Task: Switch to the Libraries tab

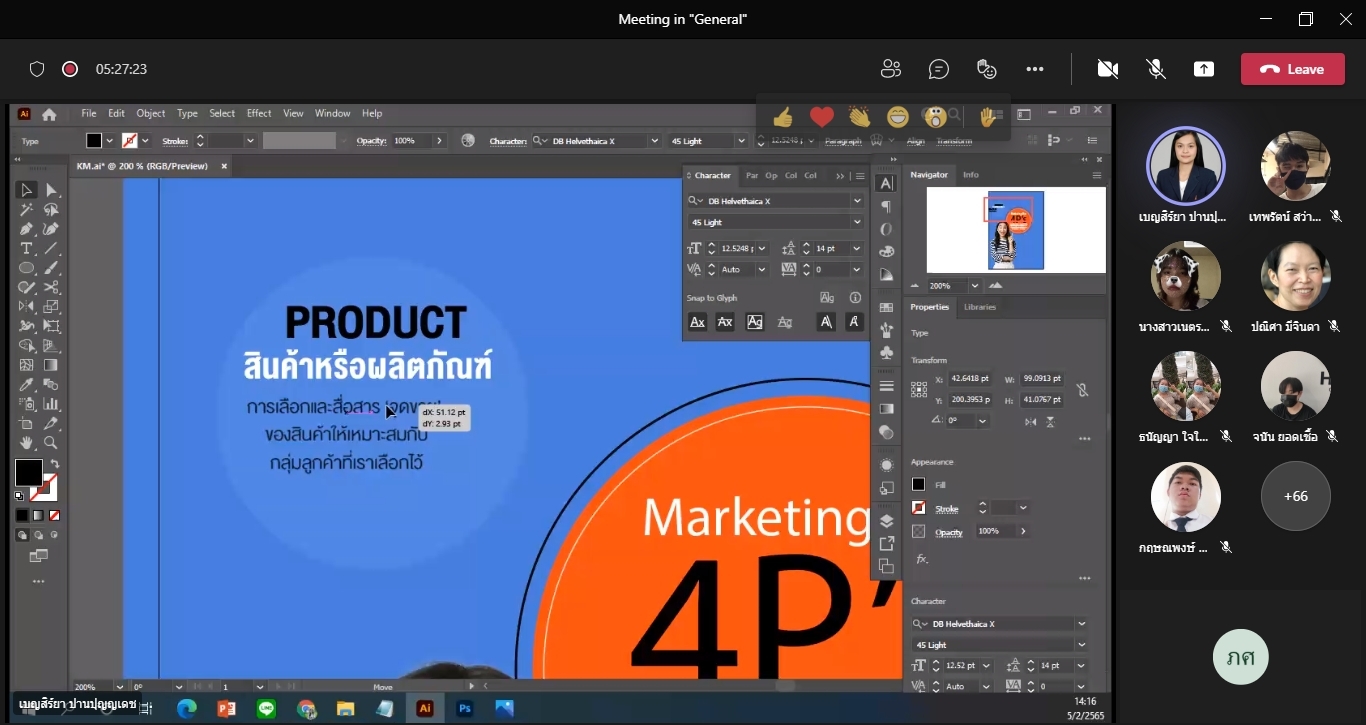Action: [980, 307]
